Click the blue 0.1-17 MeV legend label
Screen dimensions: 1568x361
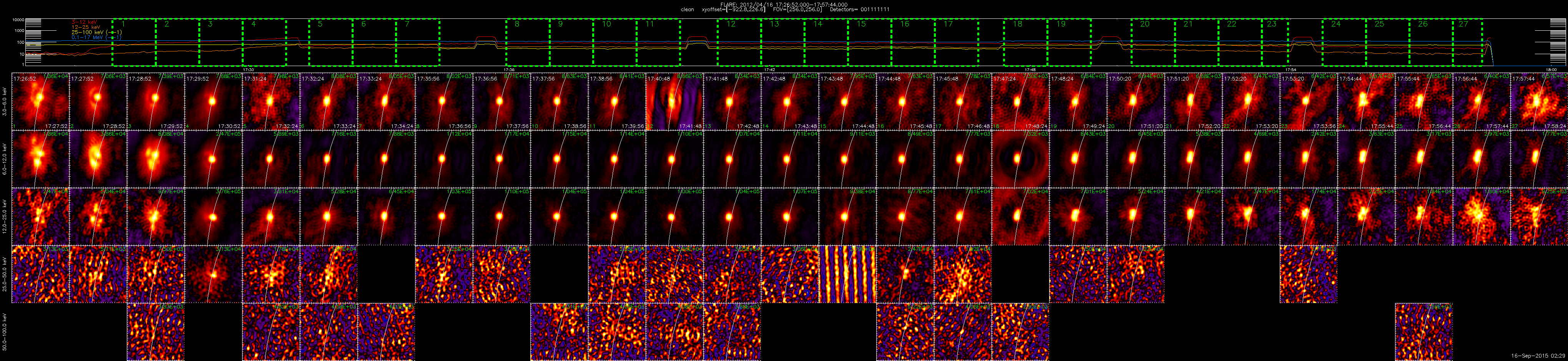point(96,37)
